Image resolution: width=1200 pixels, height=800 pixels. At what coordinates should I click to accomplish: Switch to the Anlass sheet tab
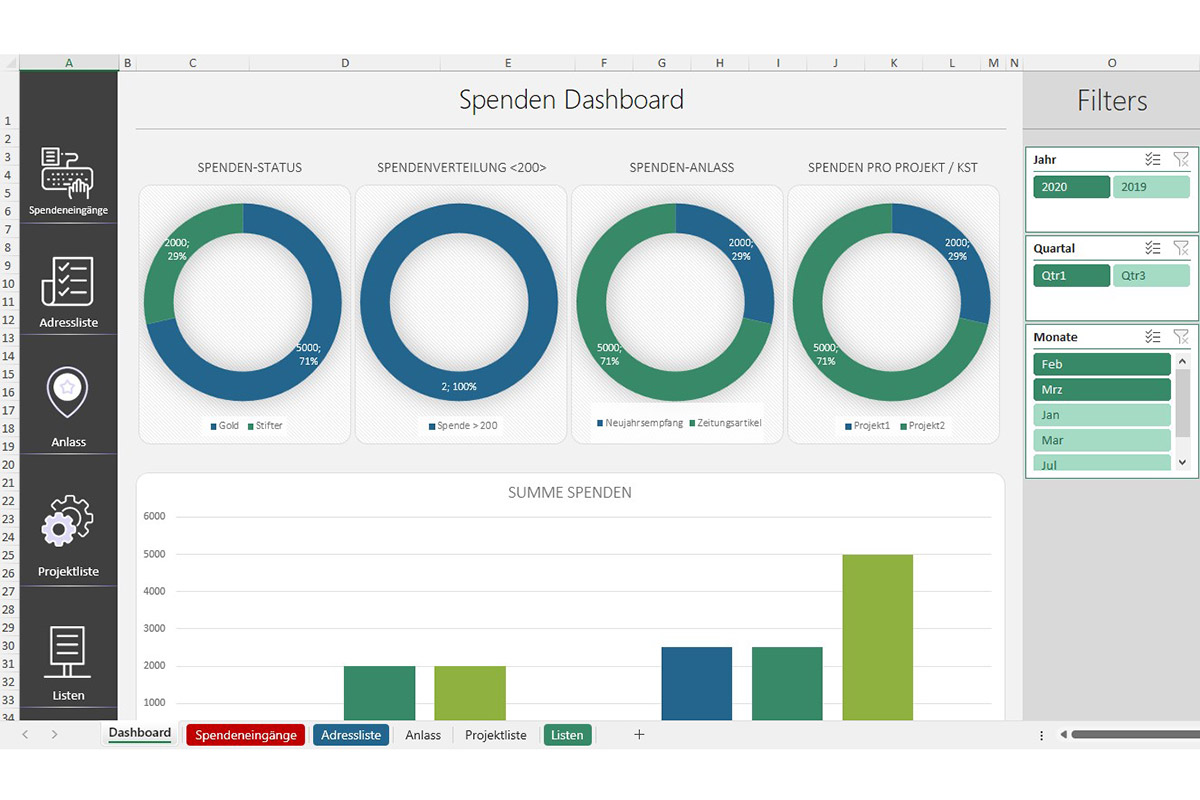423,734
